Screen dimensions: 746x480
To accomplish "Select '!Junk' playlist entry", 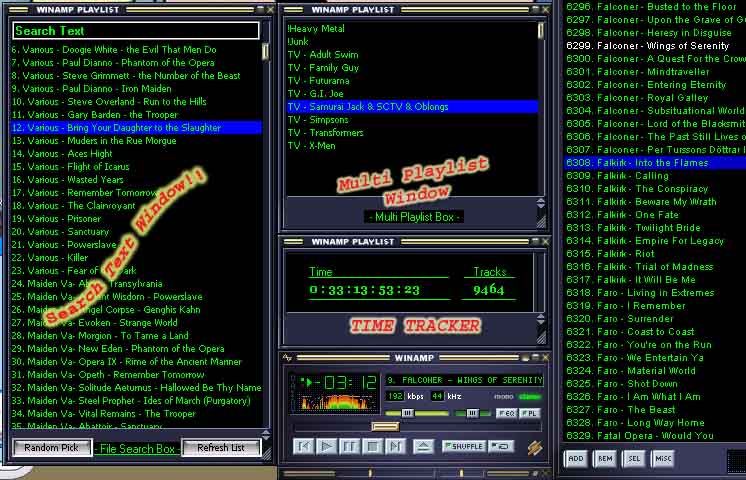I will click(x=412, y=42).
